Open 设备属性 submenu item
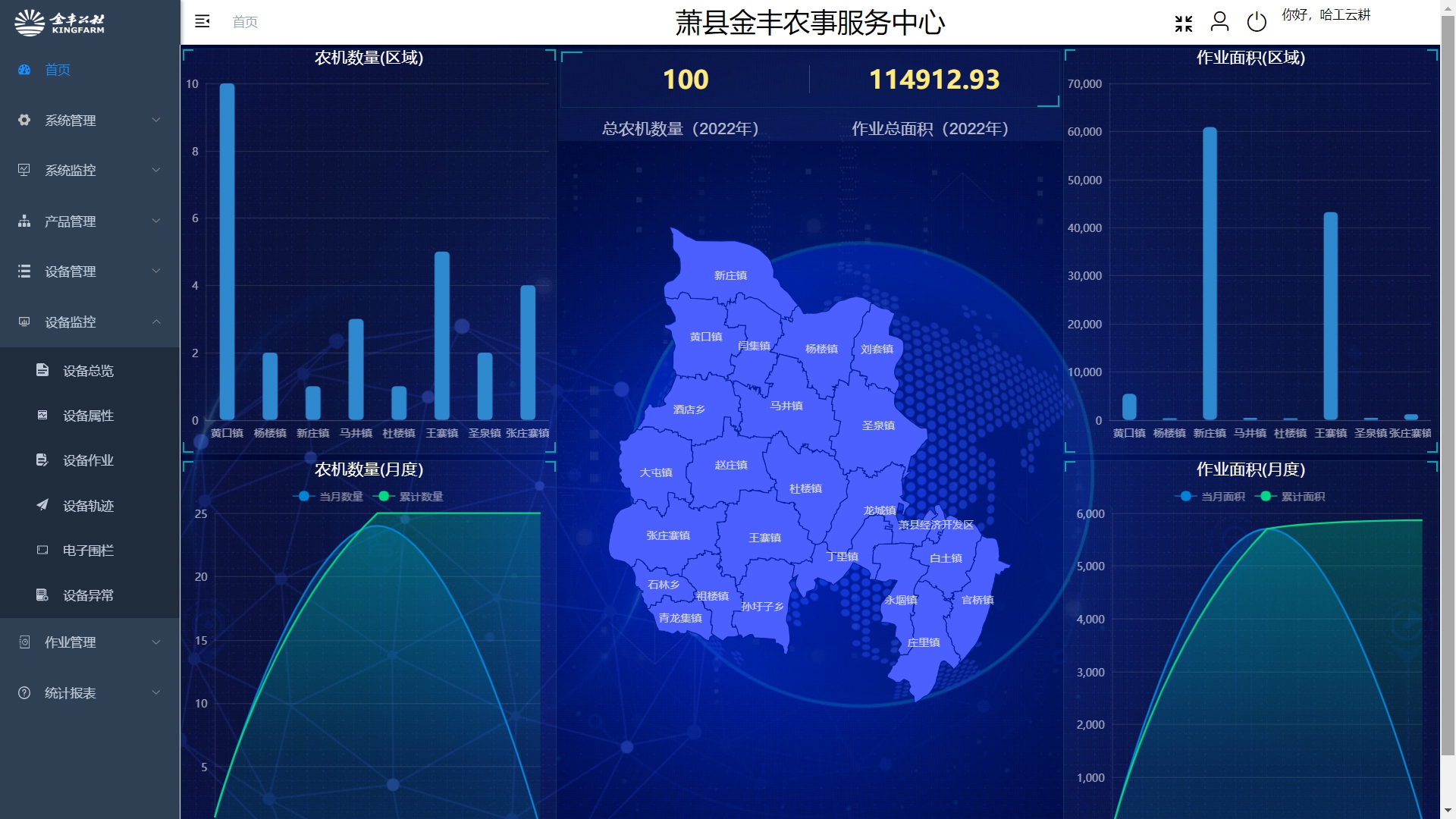Image resolution: width=1456 pixels, height=819 pixels. (x=90, y=415)
